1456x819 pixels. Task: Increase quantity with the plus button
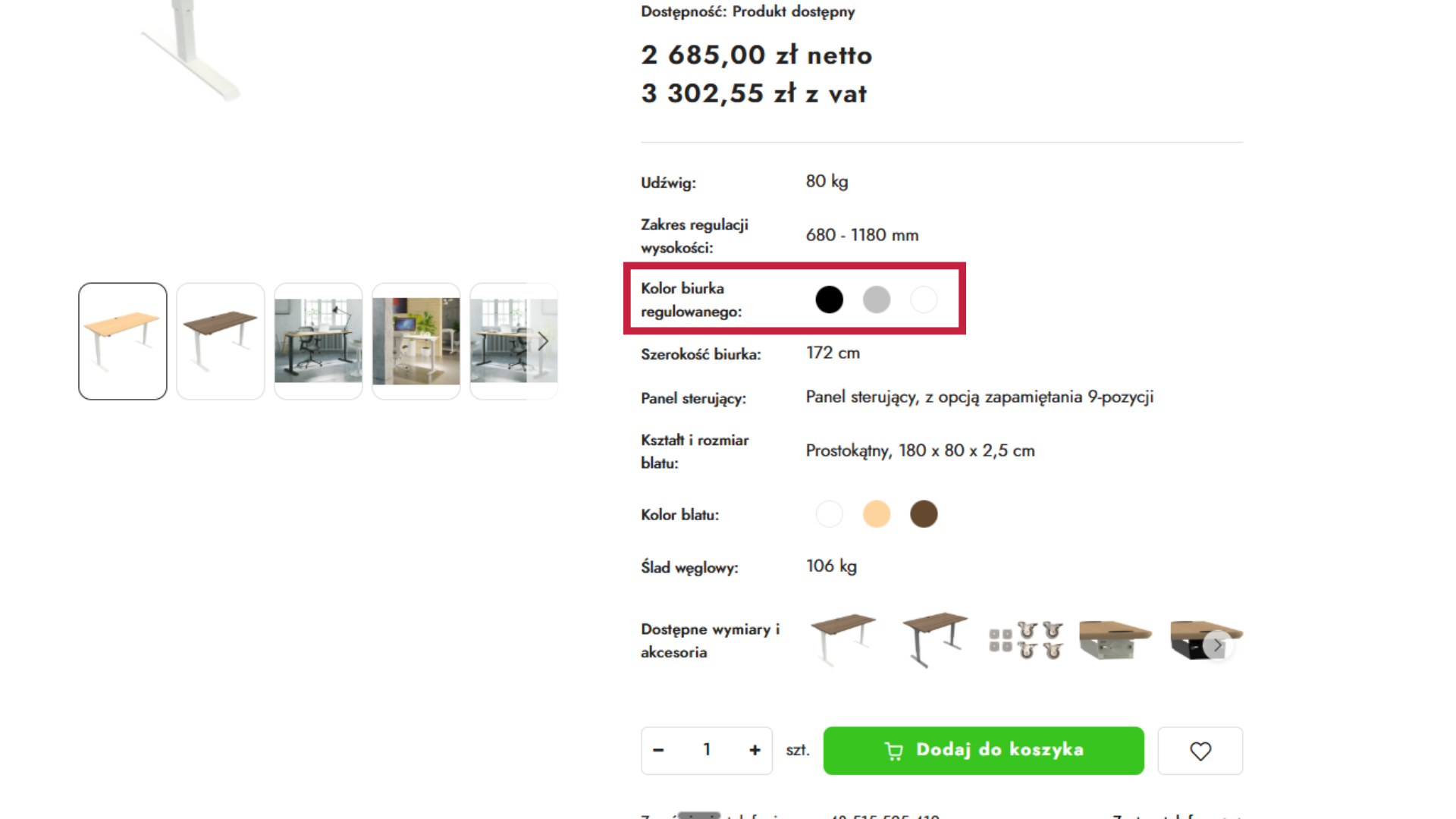[755, 751]
